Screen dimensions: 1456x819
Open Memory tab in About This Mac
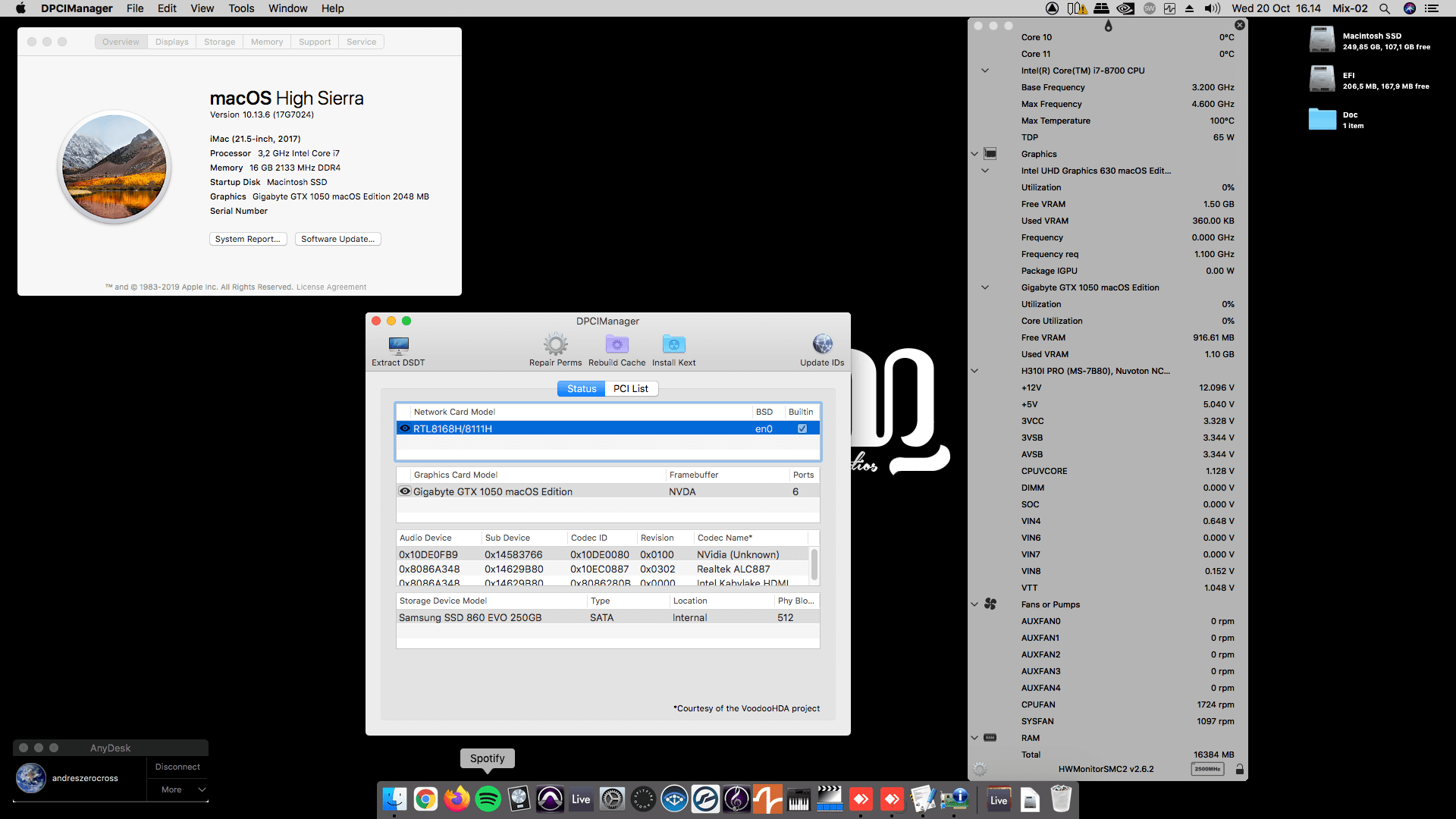point(267,42)
